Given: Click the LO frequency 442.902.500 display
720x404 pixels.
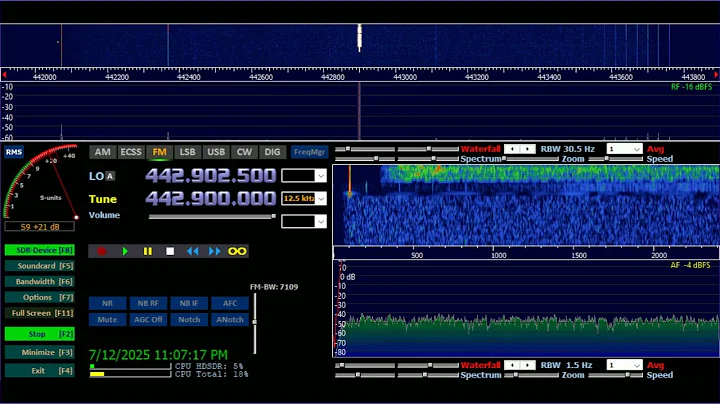Looking at the screenshot, I should point(211,176).
